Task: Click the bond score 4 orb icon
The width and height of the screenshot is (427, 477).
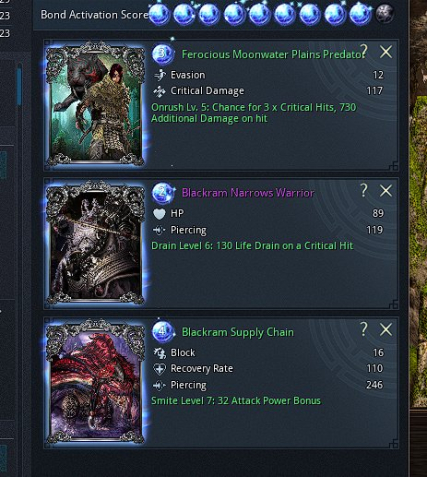Action: 163,331
